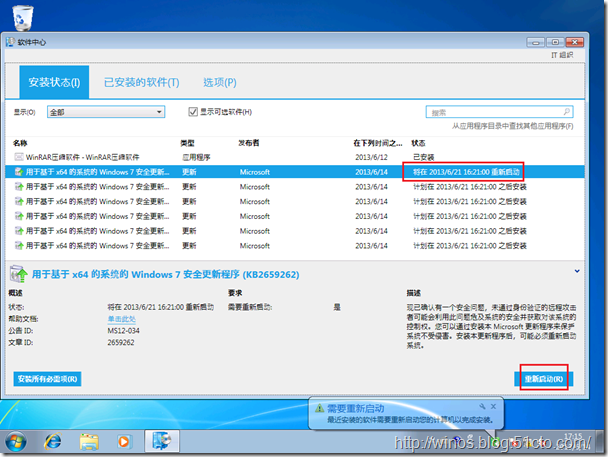Viewport: 608px width, 457px height.
Task: Open Windows Media Player from taskbar
Action: (x=124, y=441)
